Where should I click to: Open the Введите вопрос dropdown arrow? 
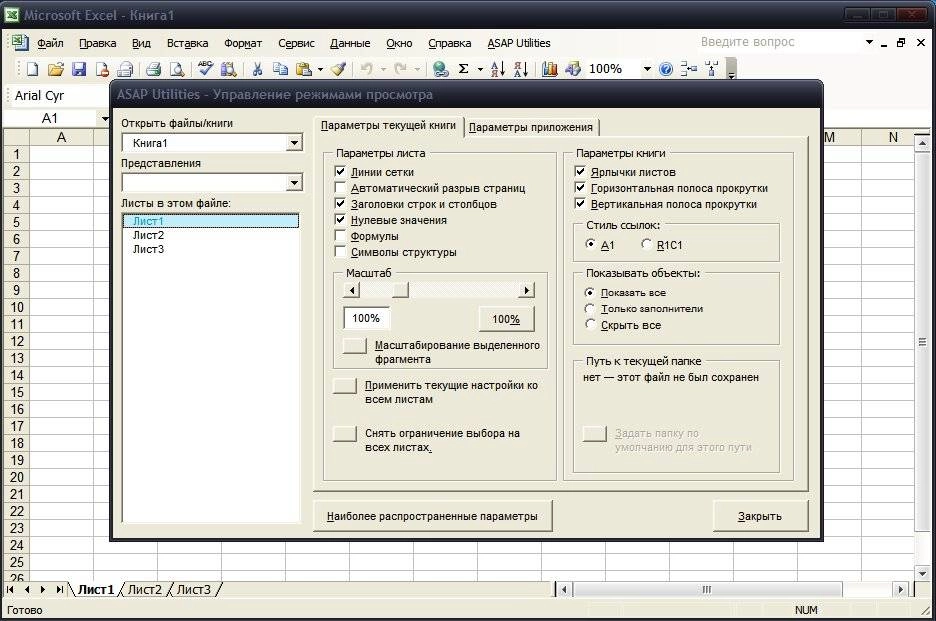point(869,42)
